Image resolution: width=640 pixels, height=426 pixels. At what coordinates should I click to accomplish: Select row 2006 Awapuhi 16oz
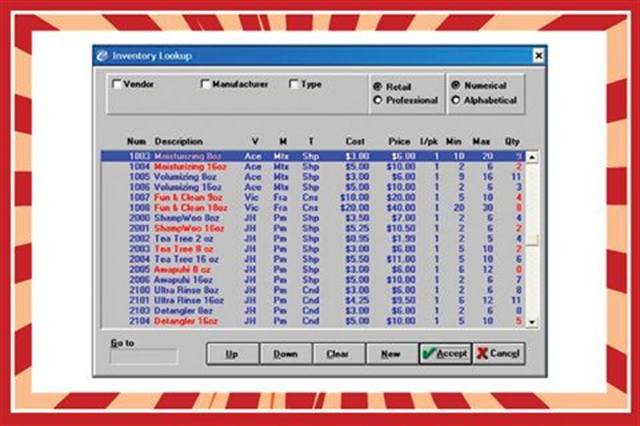(x=313, y=280)
